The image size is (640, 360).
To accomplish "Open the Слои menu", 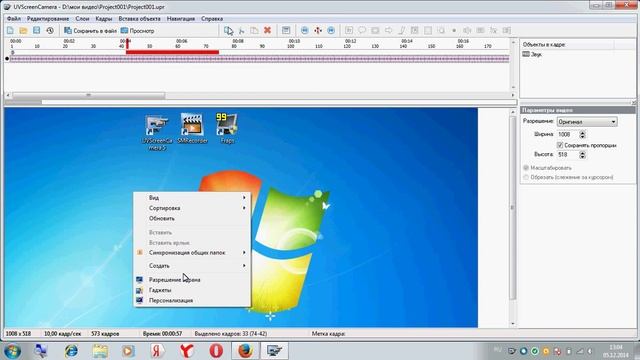I will (x=82, y=19).
